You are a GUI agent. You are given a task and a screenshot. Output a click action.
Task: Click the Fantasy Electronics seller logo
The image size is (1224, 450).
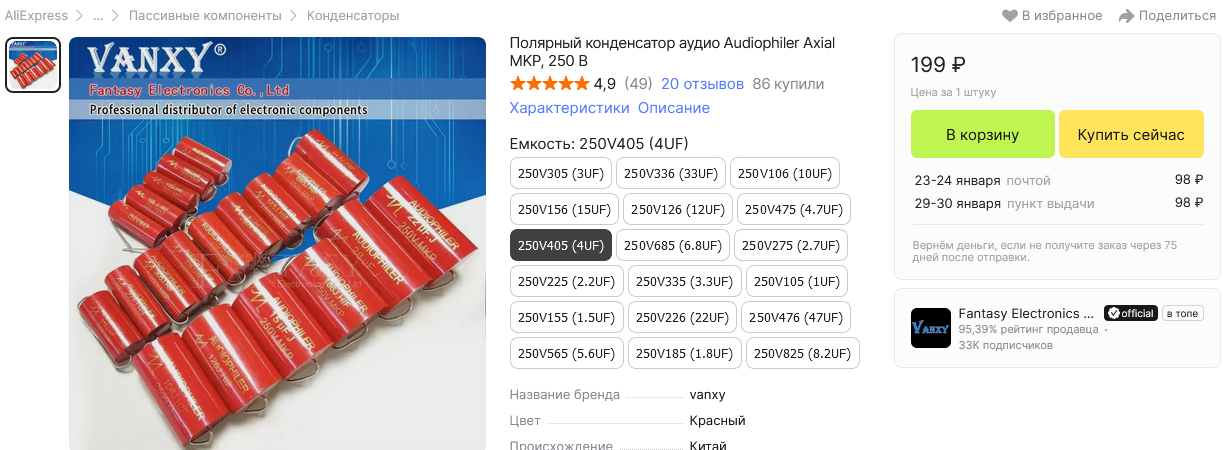pyautogui.click(x=930, y=328)
